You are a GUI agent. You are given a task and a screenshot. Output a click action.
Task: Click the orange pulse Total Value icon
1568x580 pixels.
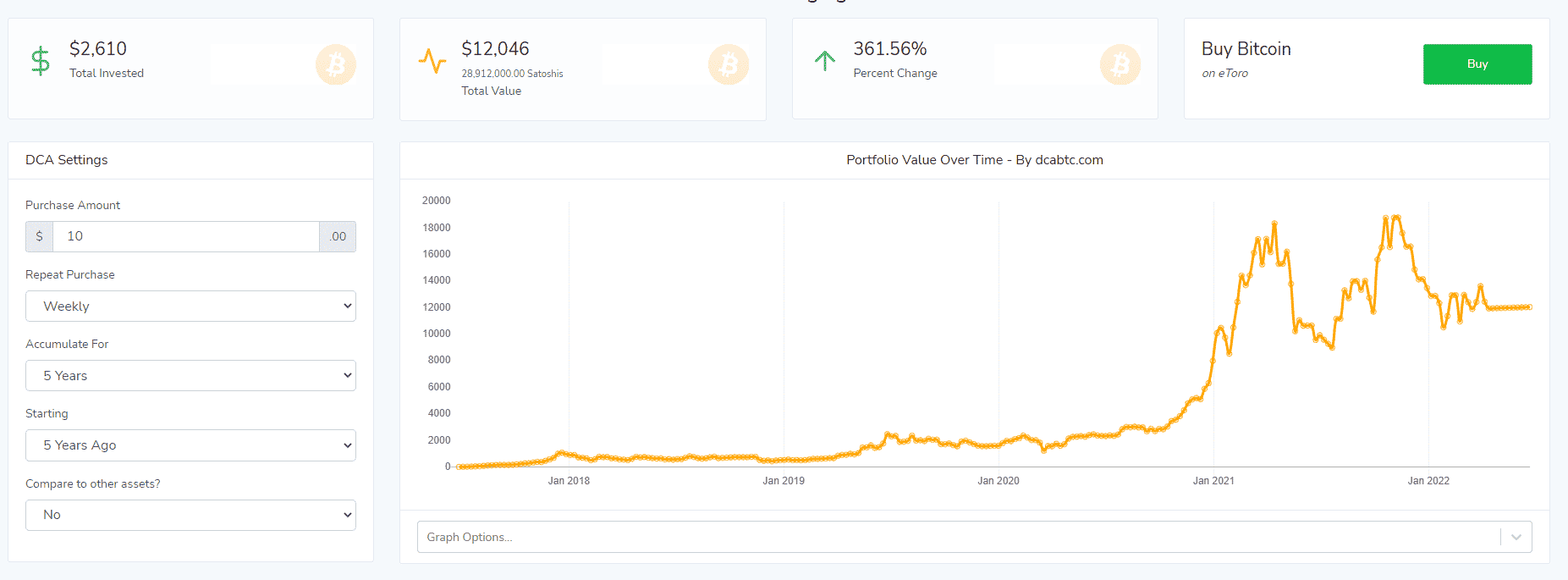(x=432, y=61)
